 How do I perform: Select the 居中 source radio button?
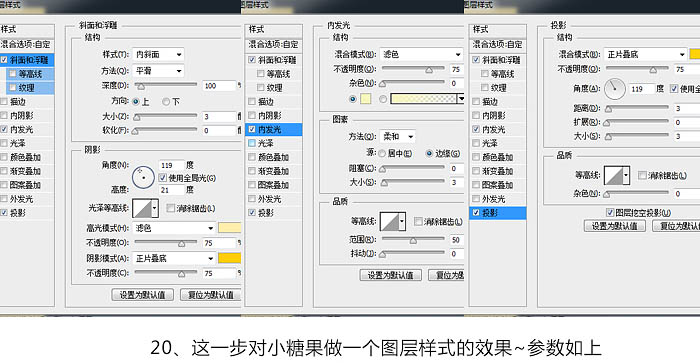click(x=382, y=154)
